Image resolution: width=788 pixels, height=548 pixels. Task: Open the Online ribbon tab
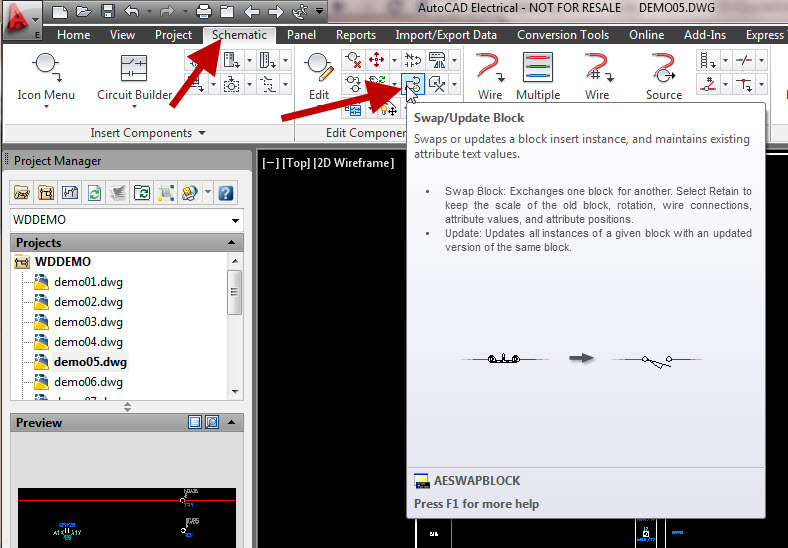(x=646, y=35)
